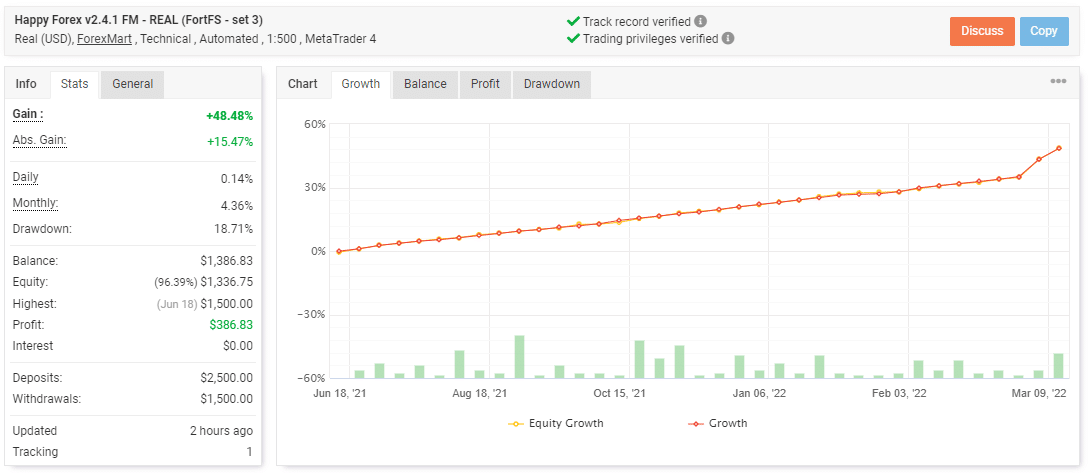Click the +48.48% gain value
Screen dimensions: 1089x473
(229, 117)
